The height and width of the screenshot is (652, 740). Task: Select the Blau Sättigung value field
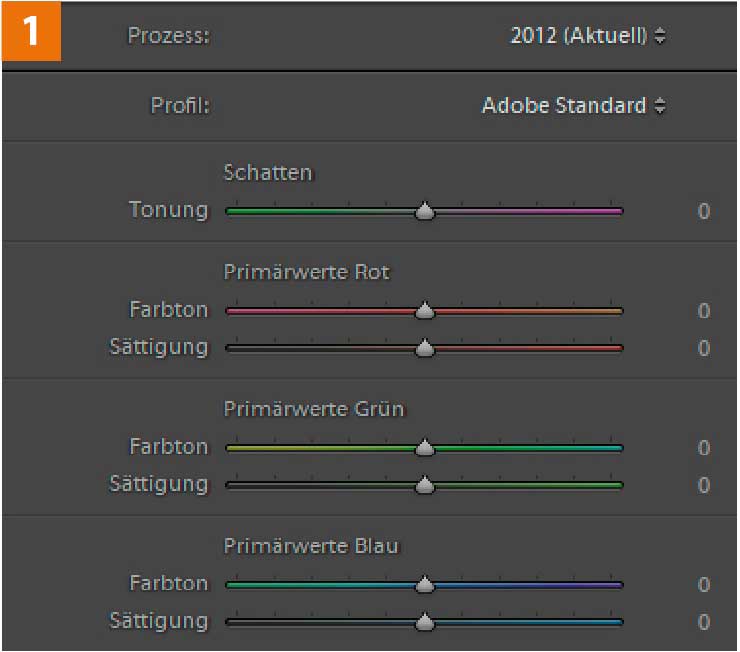[704, 622]
